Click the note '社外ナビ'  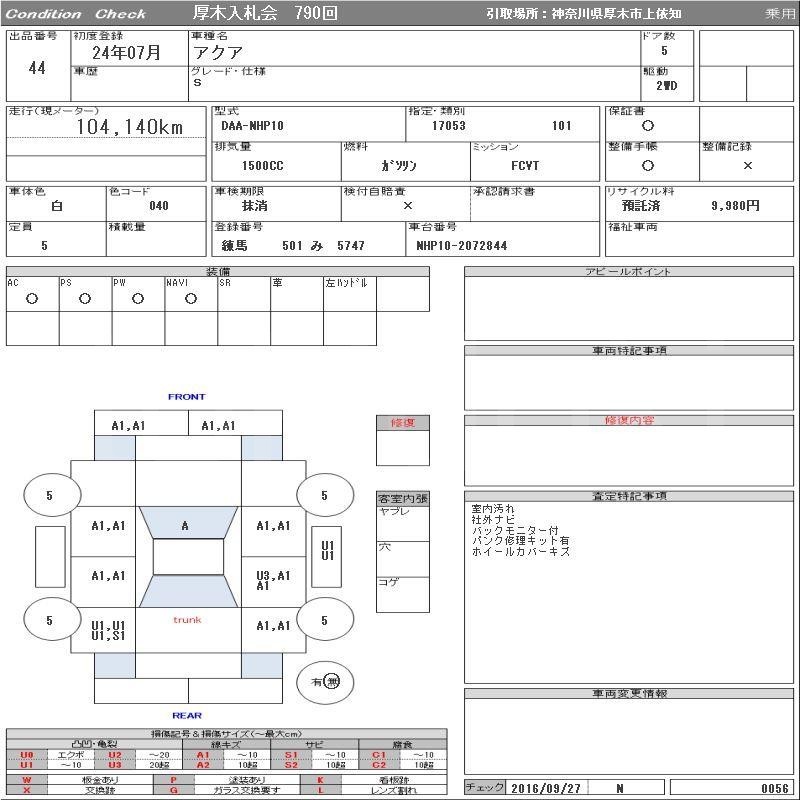[x=493, y=519]
